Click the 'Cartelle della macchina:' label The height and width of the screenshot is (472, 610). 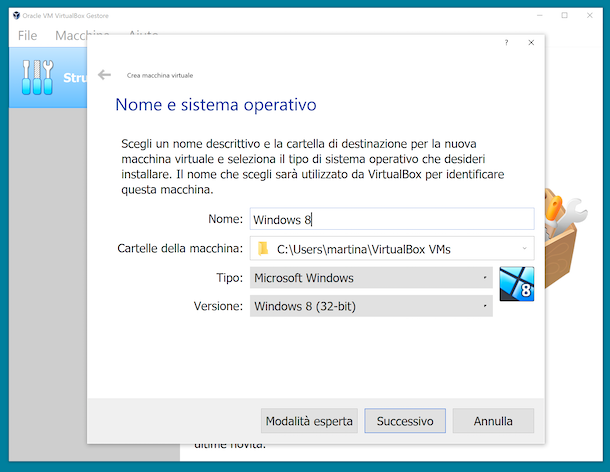[180, 248]
